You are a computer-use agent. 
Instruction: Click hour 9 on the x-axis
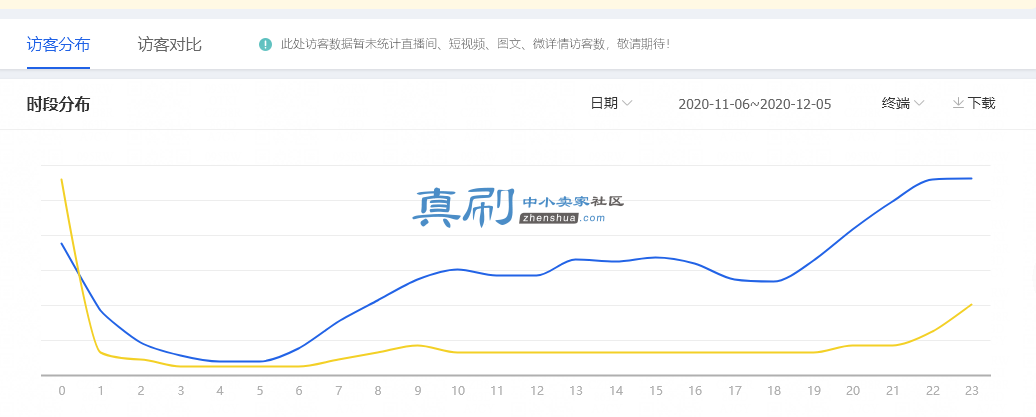pos(418,391)
